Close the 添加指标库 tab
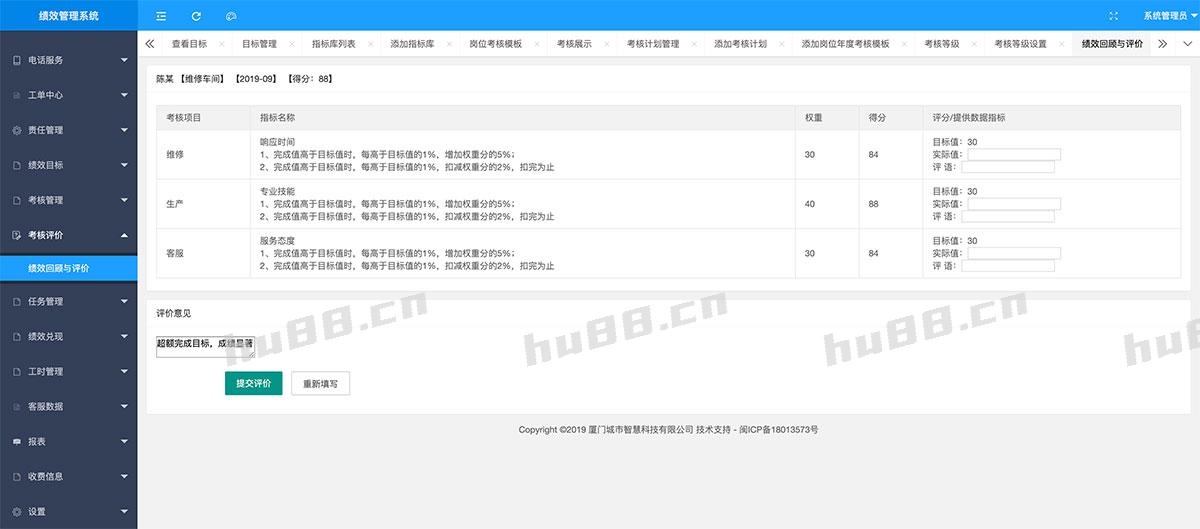 click(448, 44)
